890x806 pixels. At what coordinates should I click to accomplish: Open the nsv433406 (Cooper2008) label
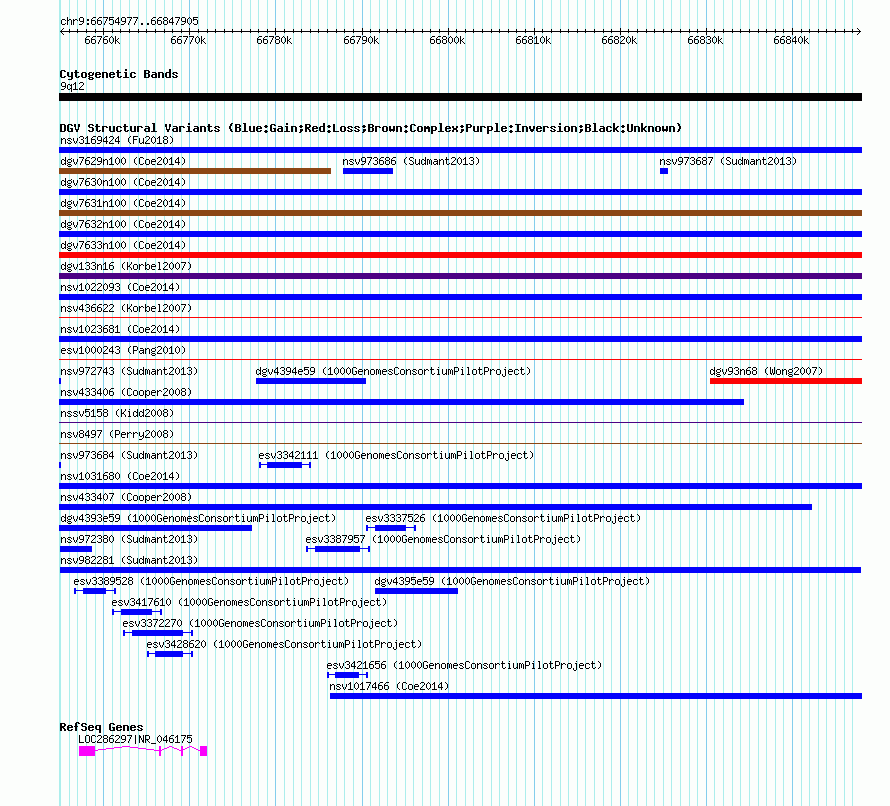126,392
